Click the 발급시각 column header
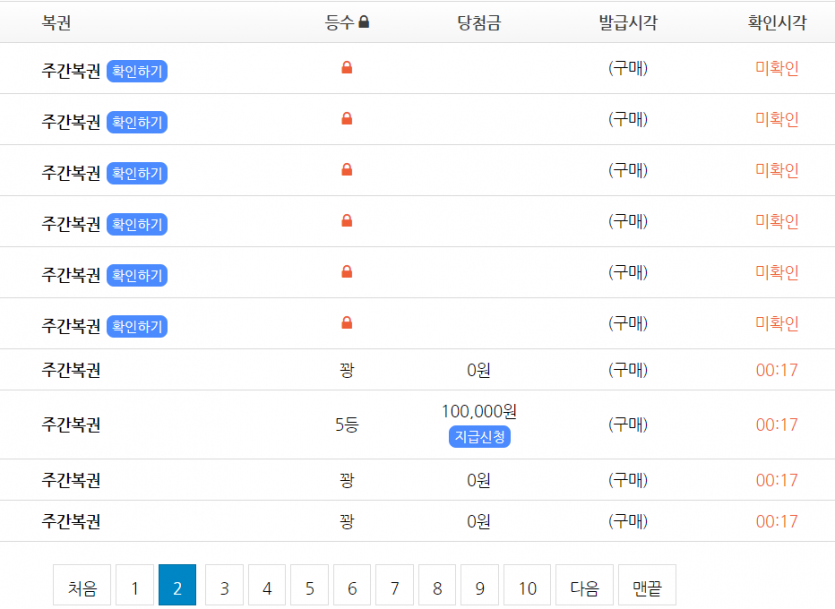The width and height of the screenshot is (835, 609). 628,22
